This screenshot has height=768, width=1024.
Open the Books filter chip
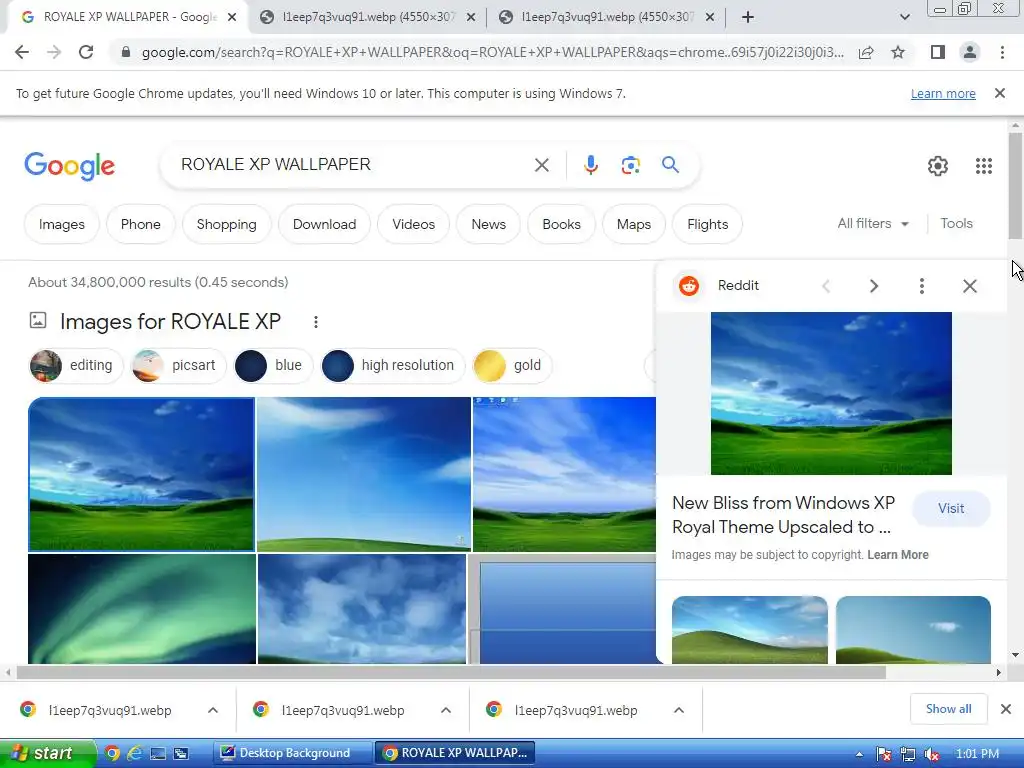click(561, 224)
